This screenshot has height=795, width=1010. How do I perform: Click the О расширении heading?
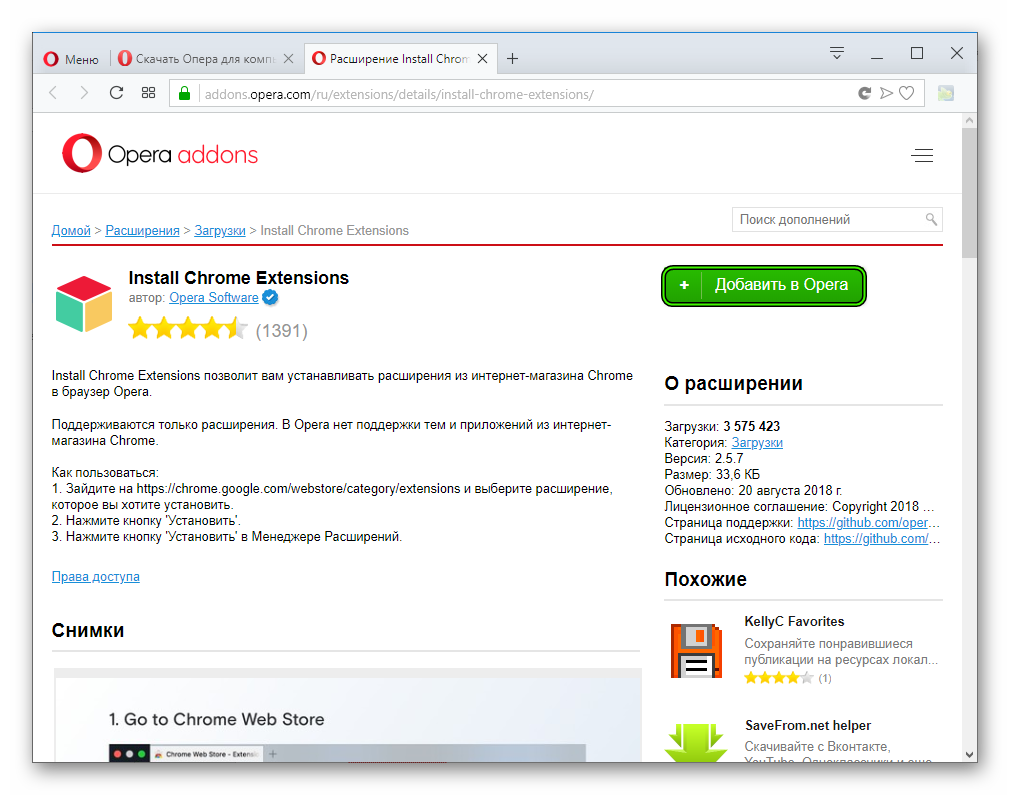point(733,383)
